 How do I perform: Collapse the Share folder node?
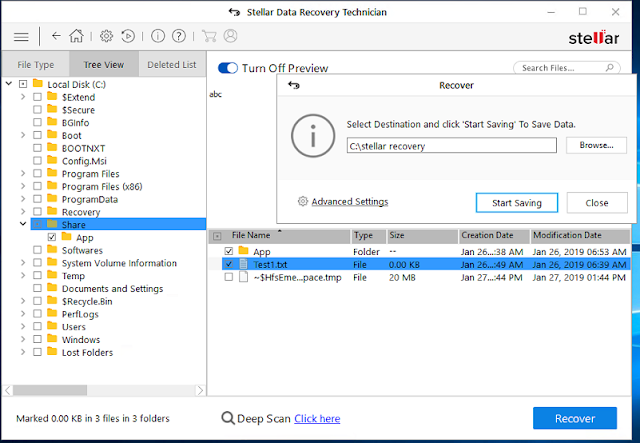23,224
